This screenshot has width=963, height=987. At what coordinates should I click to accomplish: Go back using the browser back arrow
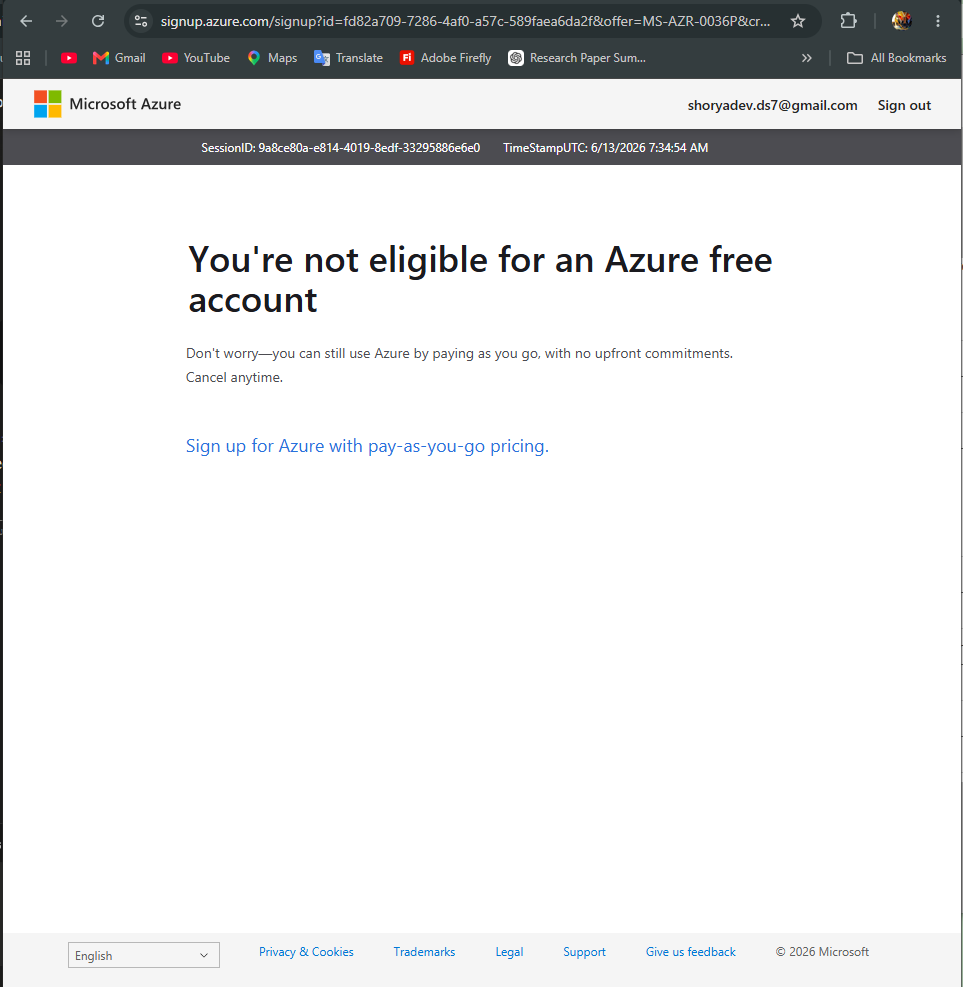click(26, 21)
